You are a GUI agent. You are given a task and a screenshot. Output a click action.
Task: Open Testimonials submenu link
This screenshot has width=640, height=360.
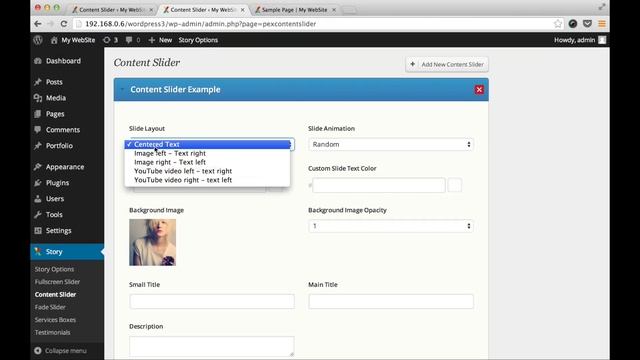pos(52,333)
